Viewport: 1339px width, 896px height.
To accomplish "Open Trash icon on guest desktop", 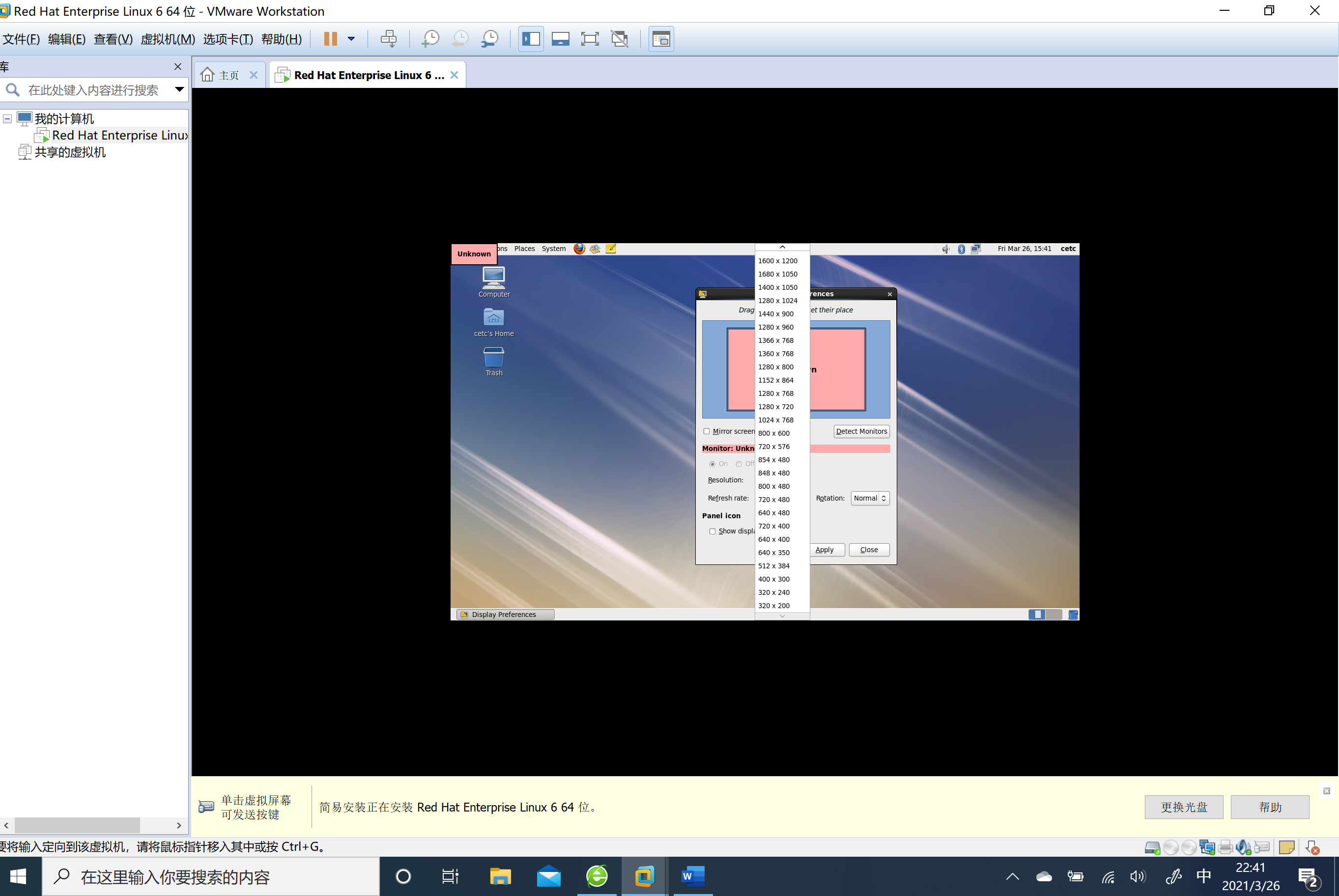I will point(493,358).
